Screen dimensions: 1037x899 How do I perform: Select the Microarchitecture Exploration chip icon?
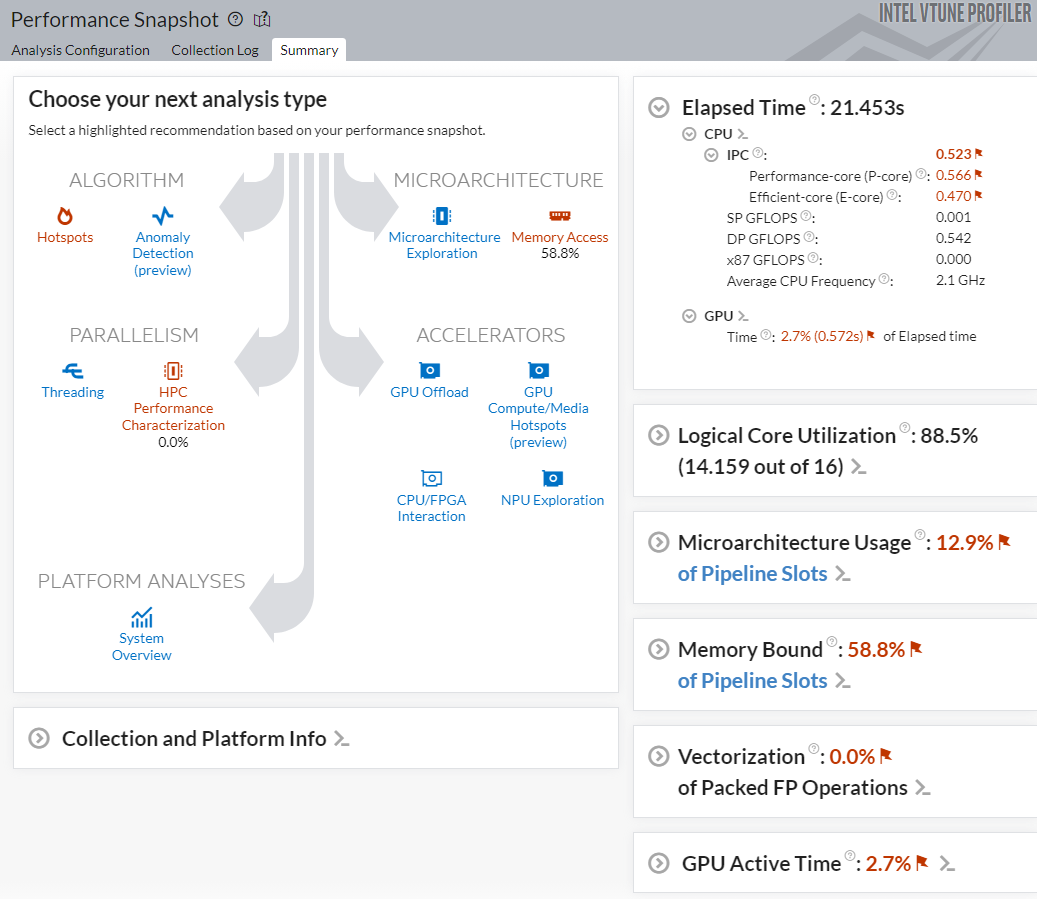point(442,216)
